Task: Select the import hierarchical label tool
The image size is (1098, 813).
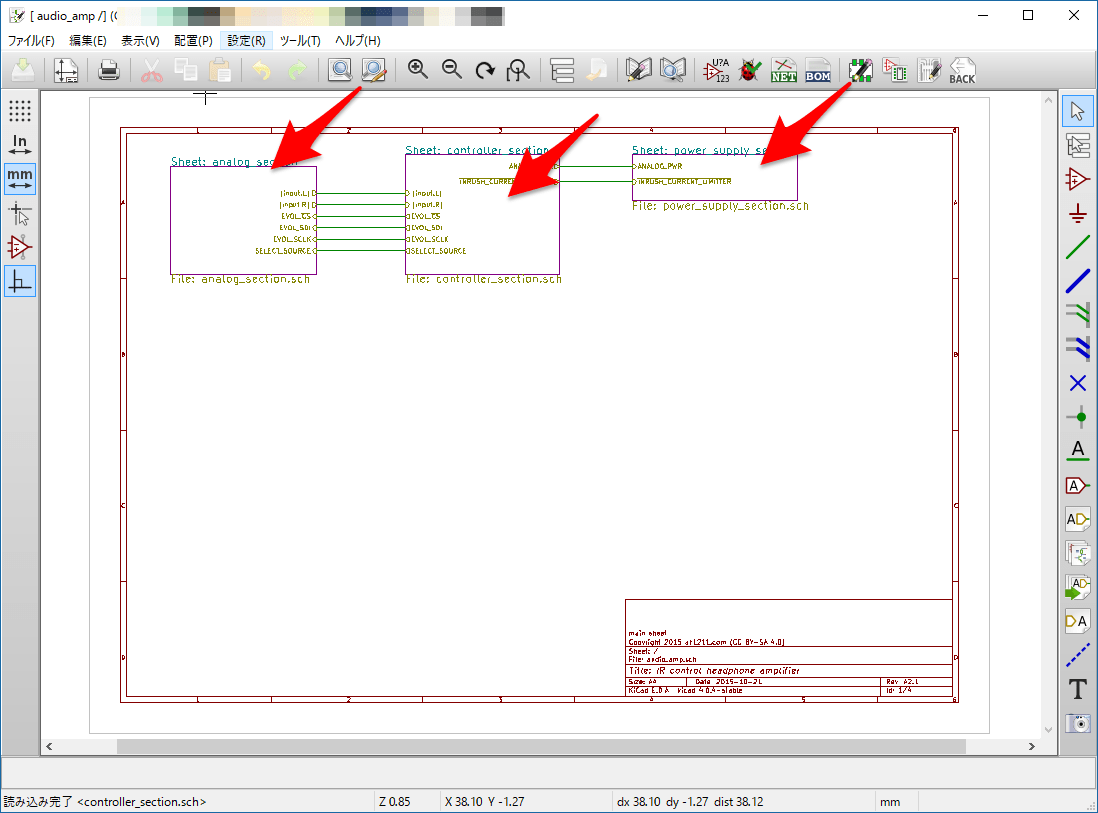Action: pos(1078,587)
